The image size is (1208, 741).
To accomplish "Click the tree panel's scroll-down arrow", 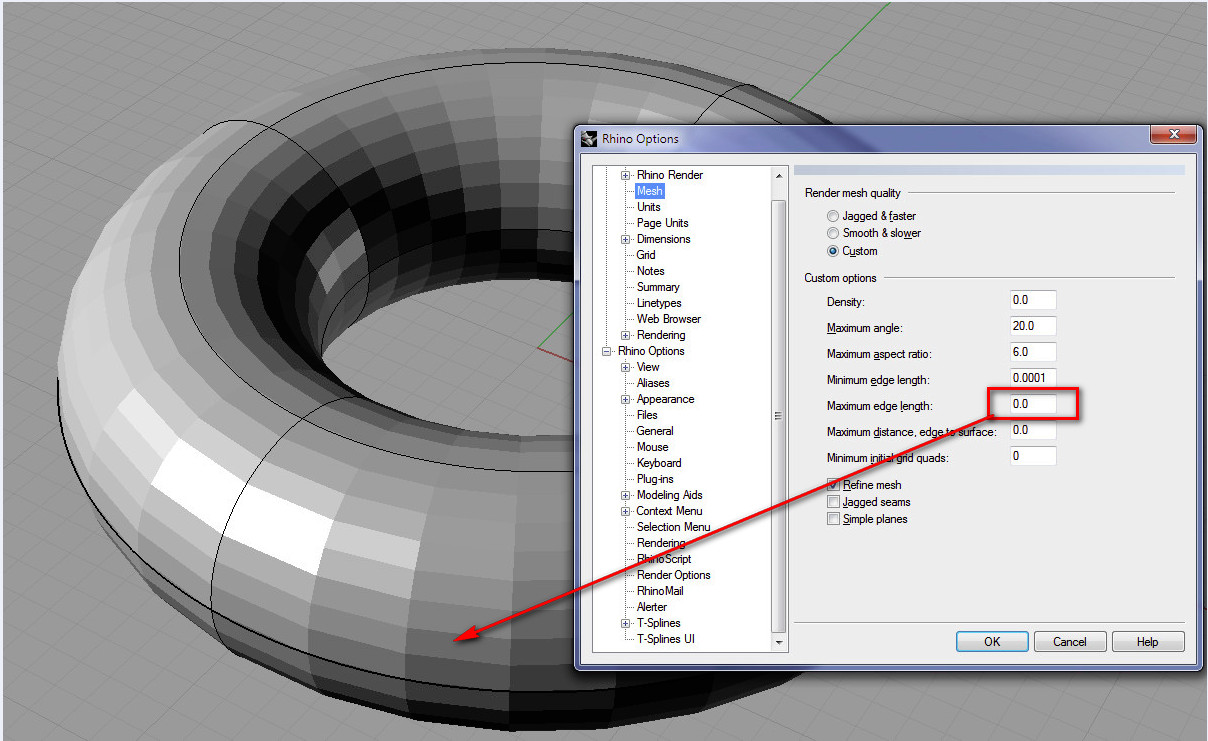I will click(779, 642).
